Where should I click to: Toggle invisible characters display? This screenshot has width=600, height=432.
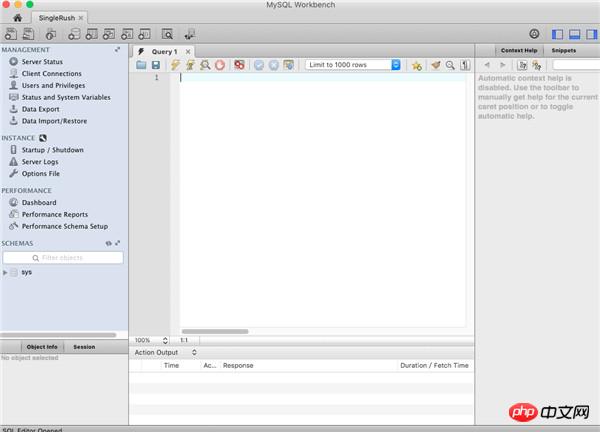(x=465, y=65)
